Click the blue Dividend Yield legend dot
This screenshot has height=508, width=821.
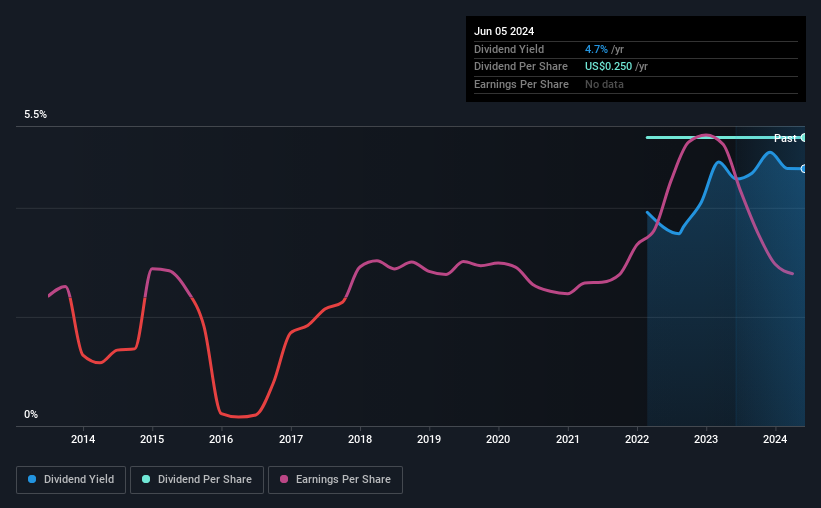(x=32, y=479)
